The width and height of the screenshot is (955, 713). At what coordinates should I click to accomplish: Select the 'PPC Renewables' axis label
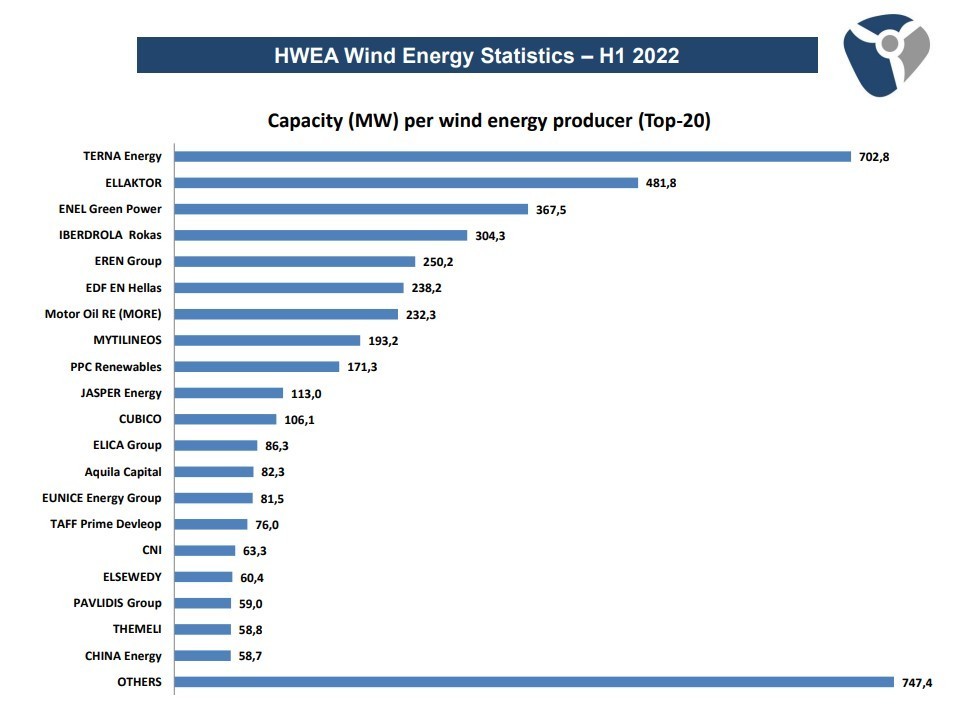pyautogui.click(x=116, y=367)
